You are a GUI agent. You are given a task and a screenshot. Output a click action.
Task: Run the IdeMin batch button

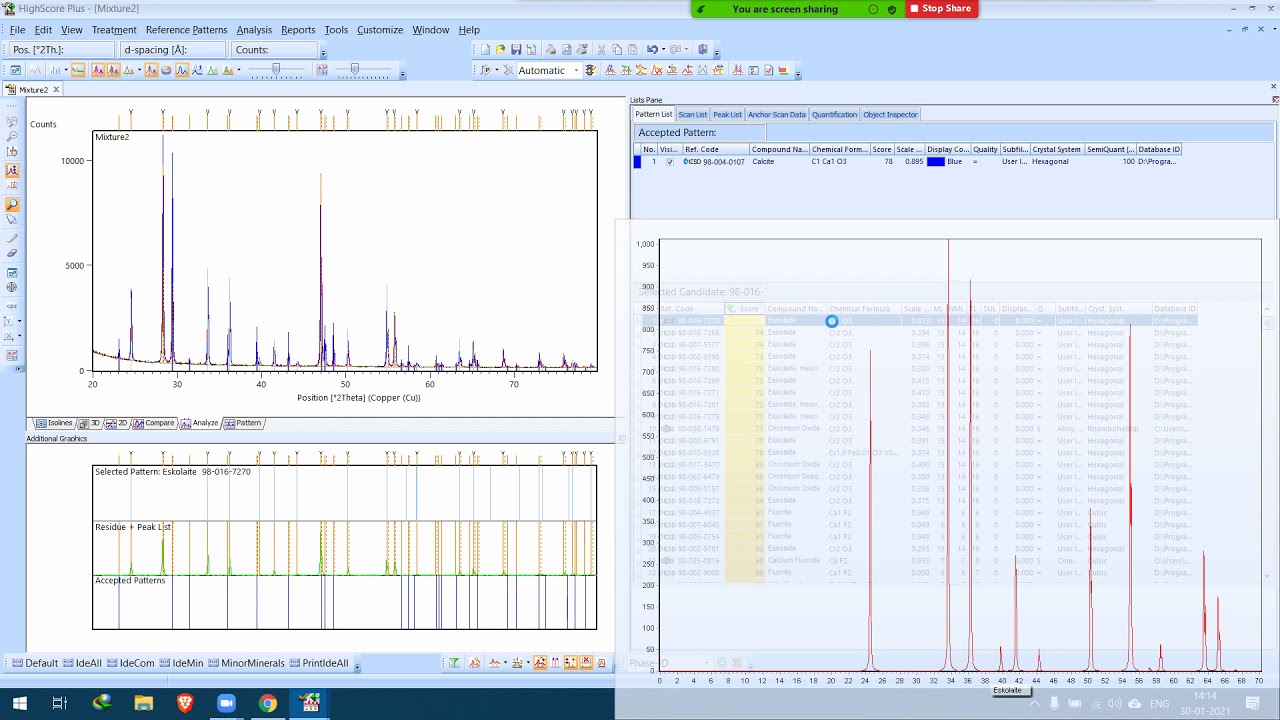181,663
